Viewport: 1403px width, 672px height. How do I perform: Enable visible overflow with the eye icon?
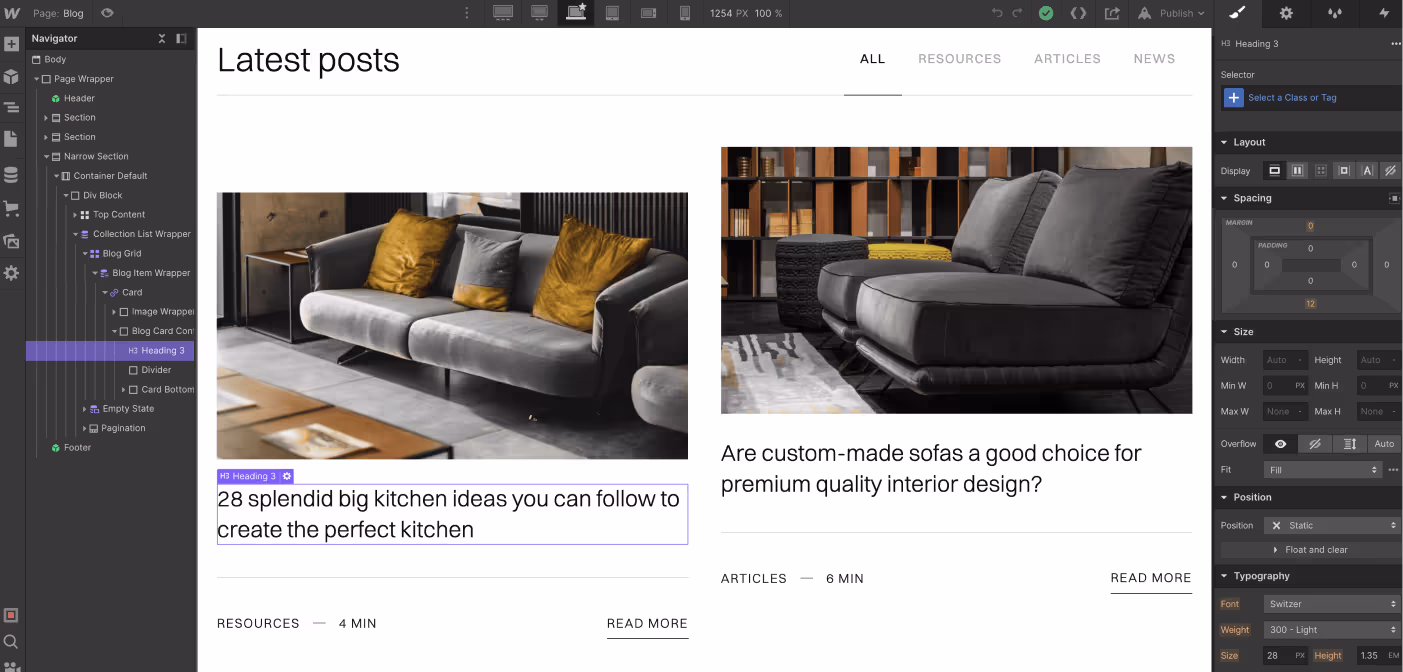[x=1281, y=443]
